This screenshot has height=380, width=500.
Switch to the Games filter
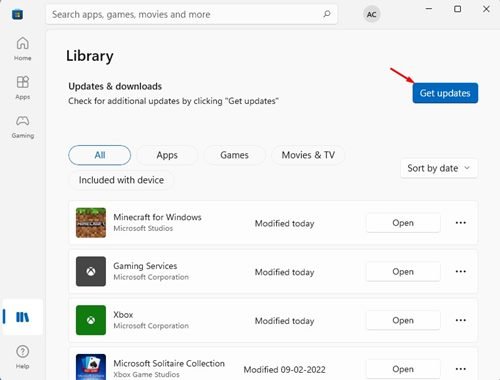coord(234,155)
